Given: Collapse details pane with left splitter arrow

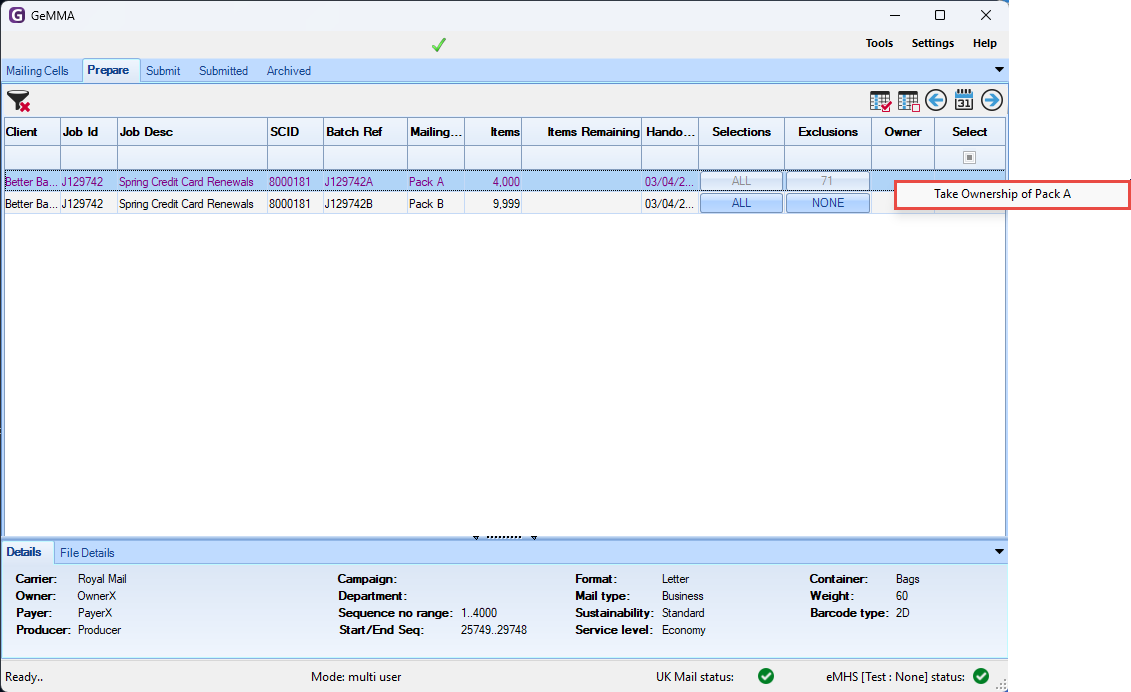Looking at the screenshot, I should 476,538.
